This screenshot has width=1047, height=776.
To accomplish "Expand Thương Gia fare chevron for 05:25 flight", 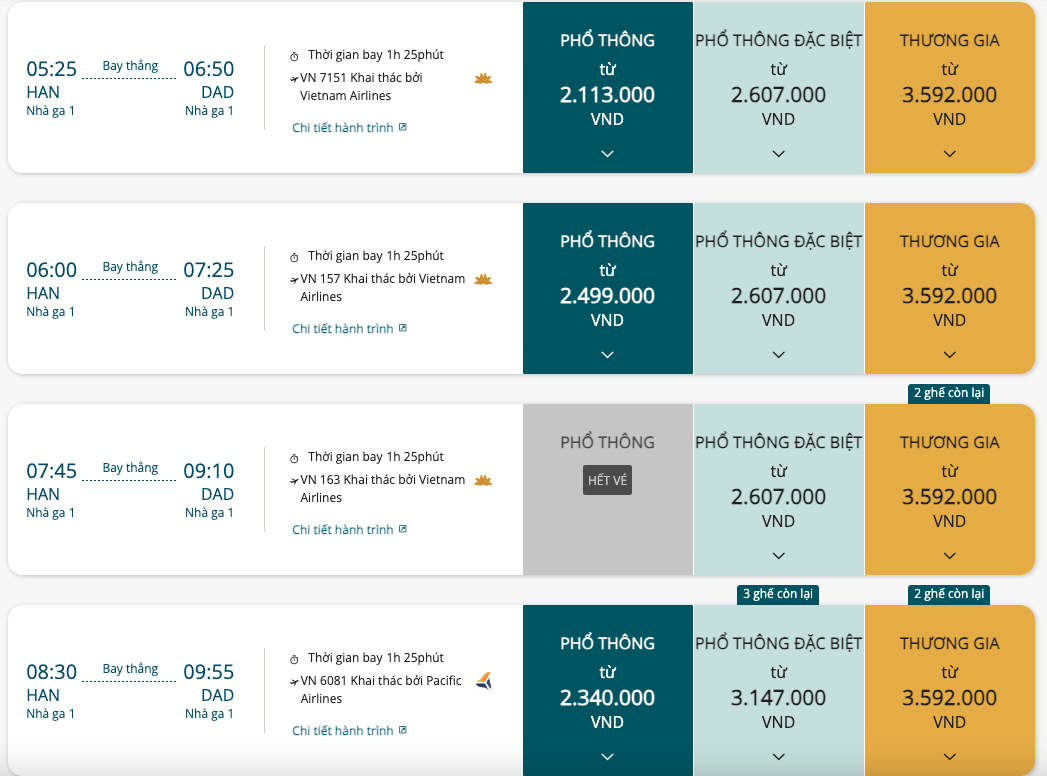I will point(950,154).
